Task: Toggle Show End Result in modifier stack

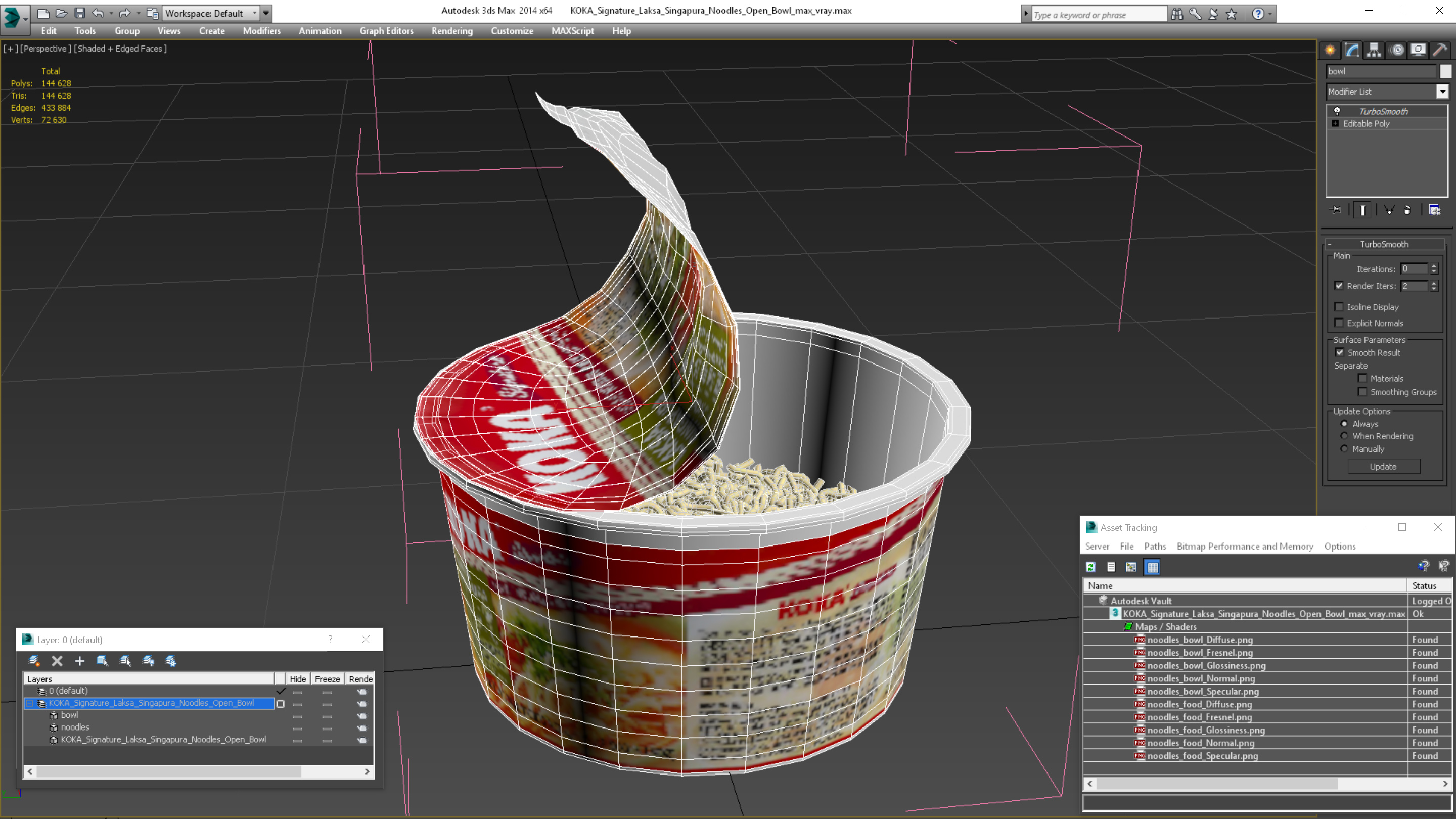Action: tap(1363, 210)
